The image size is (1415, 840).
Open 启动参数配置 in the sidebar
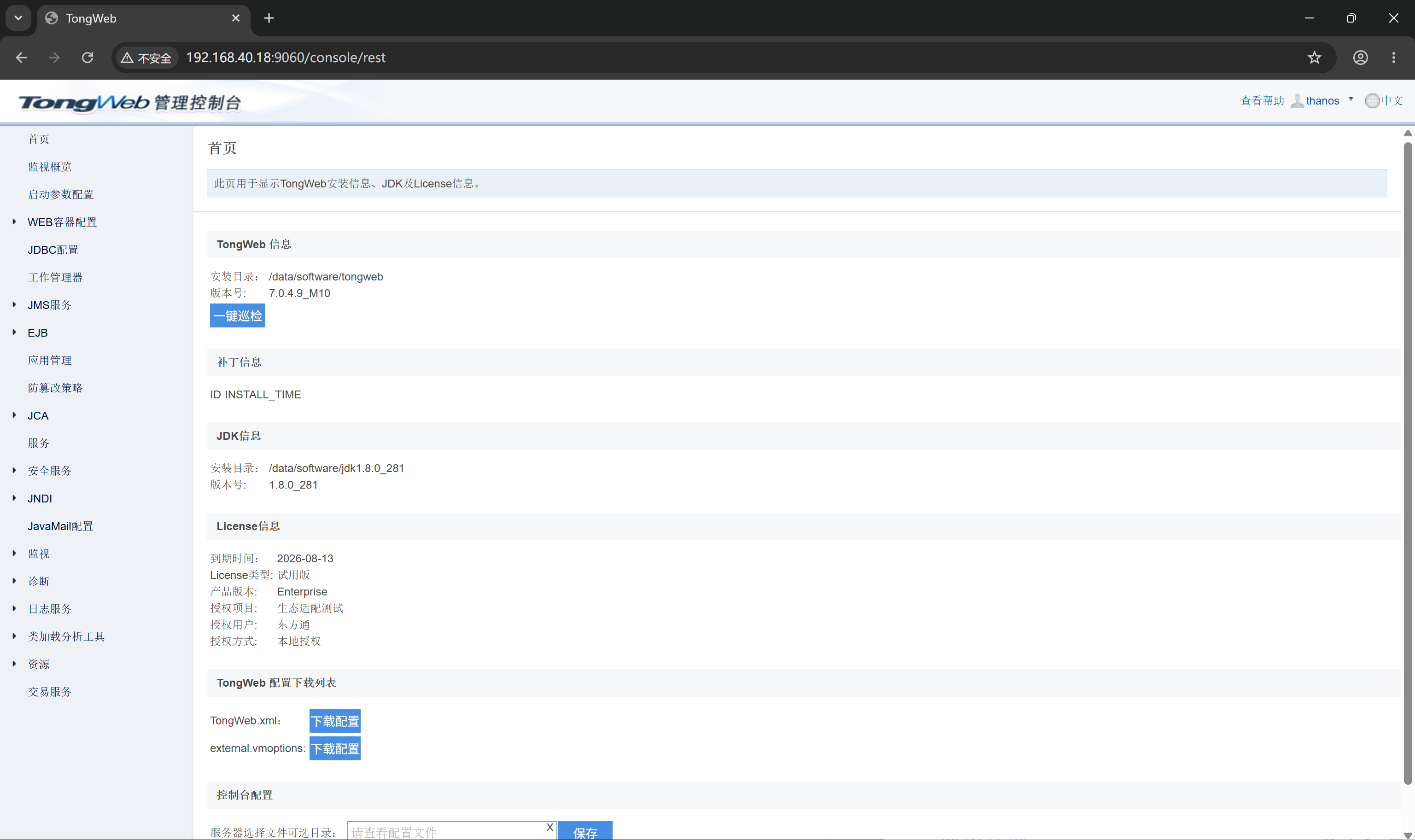tap(60, 195)
